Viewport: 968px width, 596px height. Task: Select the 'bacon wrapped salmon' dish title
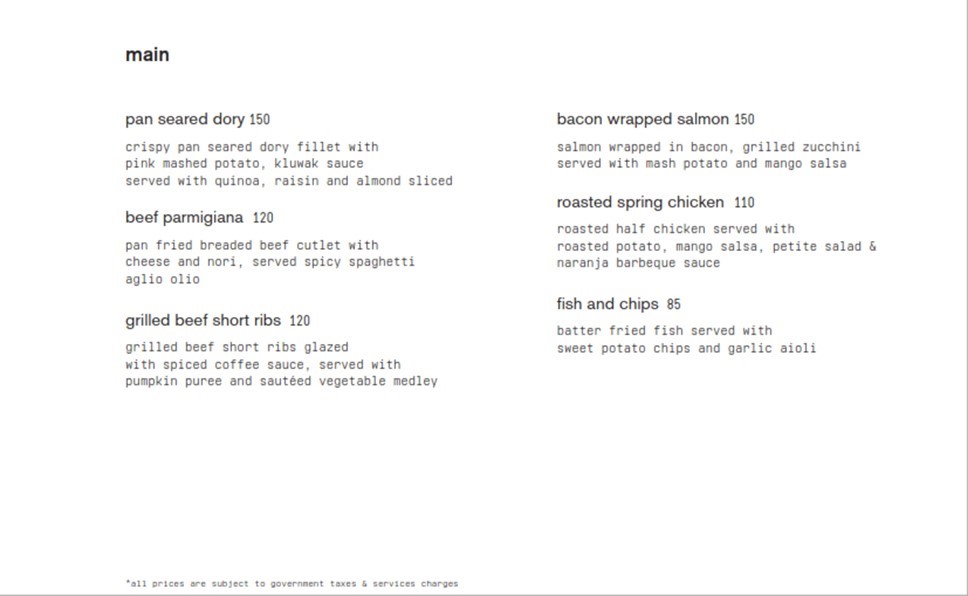pos(643,119)
